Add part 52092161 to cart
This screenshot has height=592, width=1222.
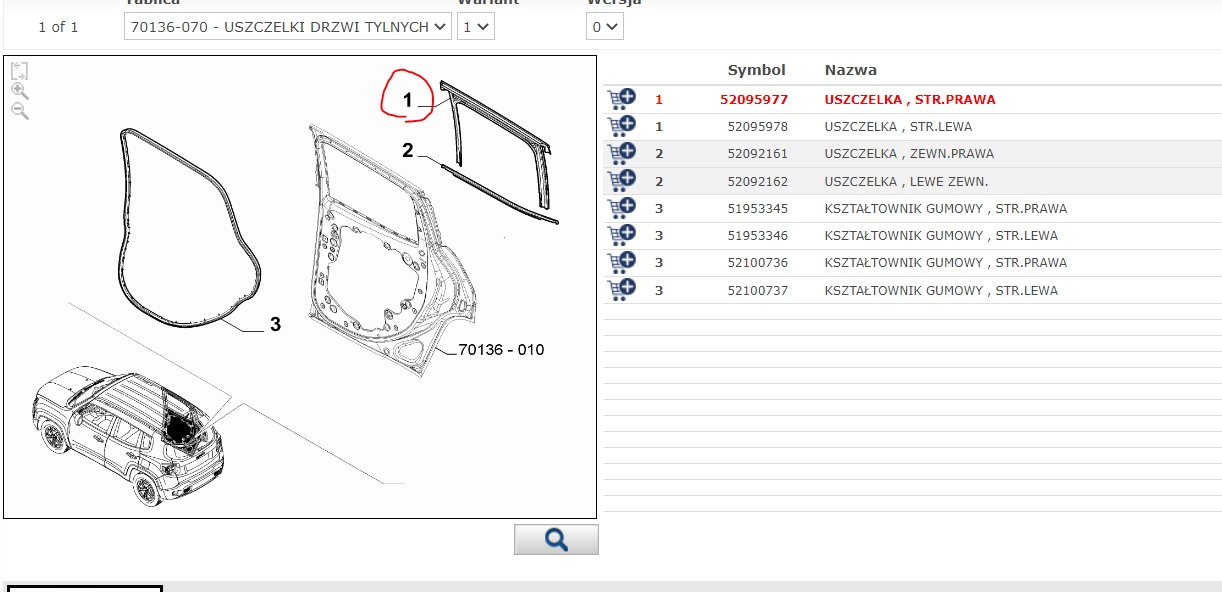[x=621, y=153]
